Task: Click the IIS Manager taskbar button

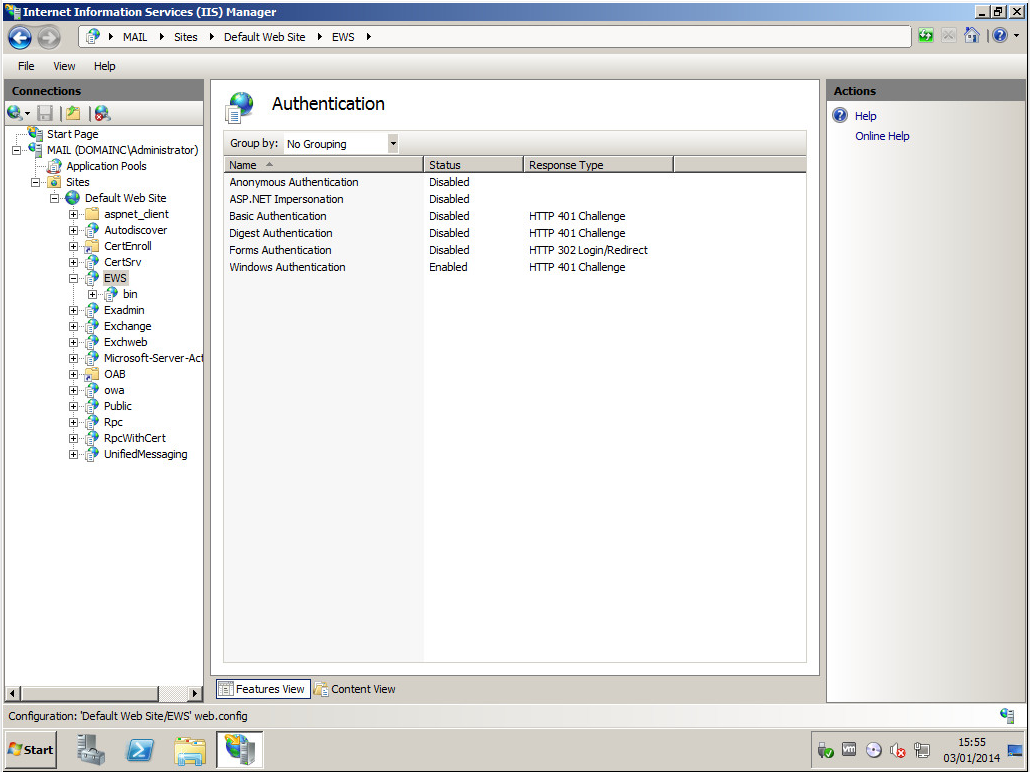Action: [240, 750]
